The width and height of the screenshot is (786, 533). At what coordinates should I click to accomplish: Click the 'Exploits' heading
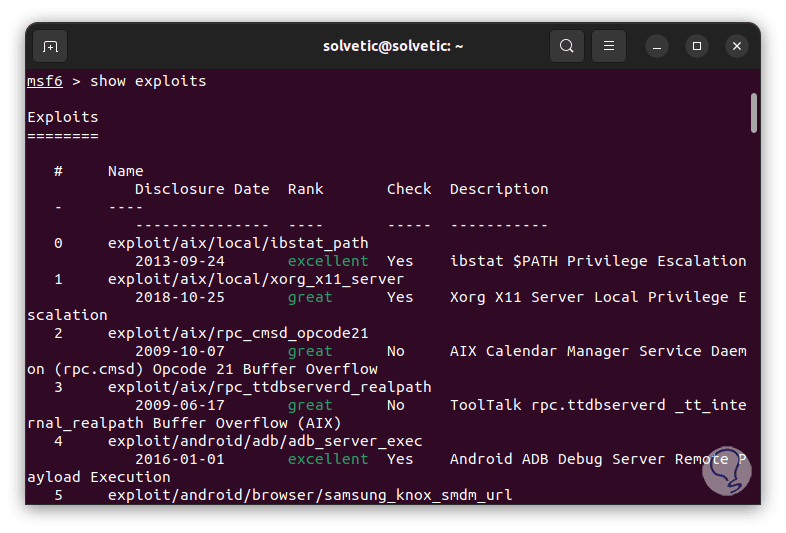point(63,117)
